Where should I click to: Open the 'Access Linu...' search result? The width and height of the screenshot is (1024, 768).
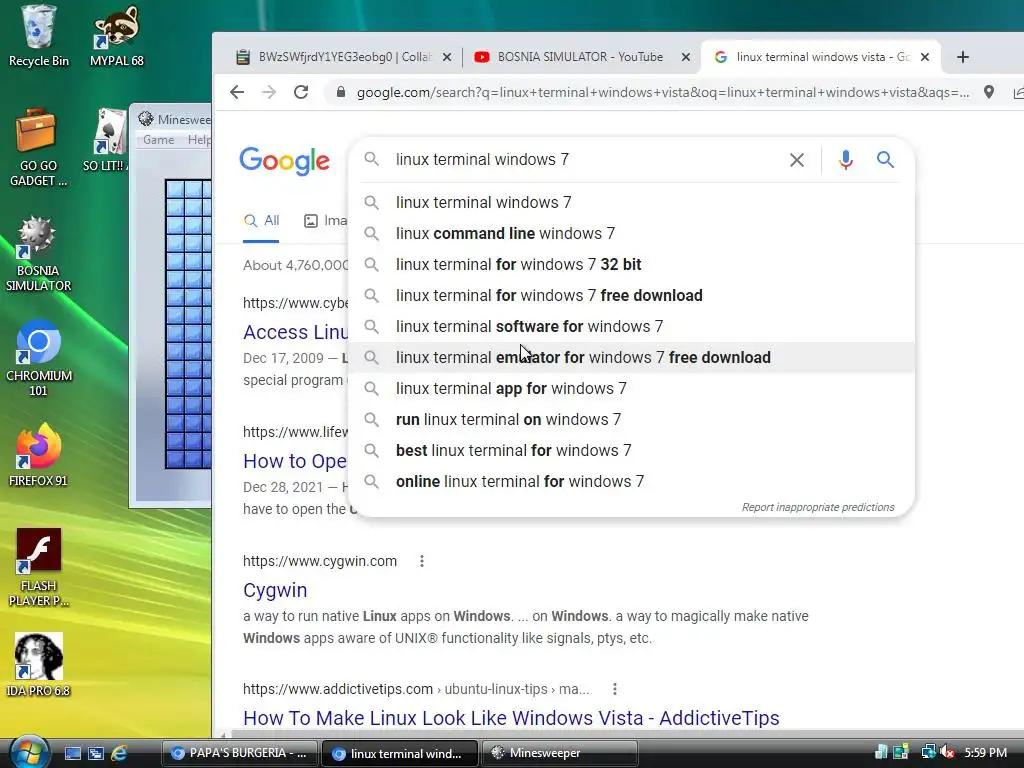295,332
